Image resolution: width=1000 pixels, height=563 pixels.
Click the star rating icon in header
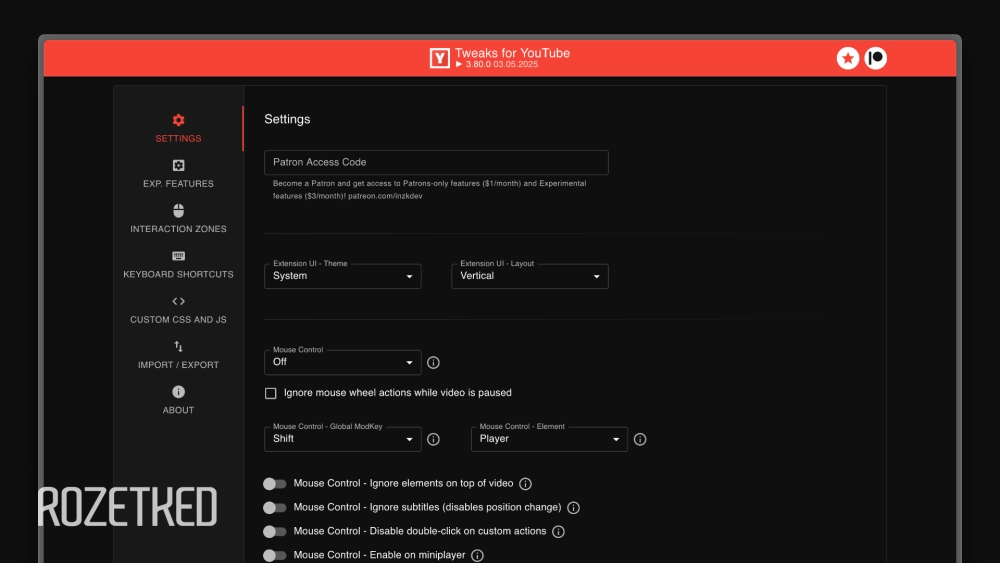(848, 58)
